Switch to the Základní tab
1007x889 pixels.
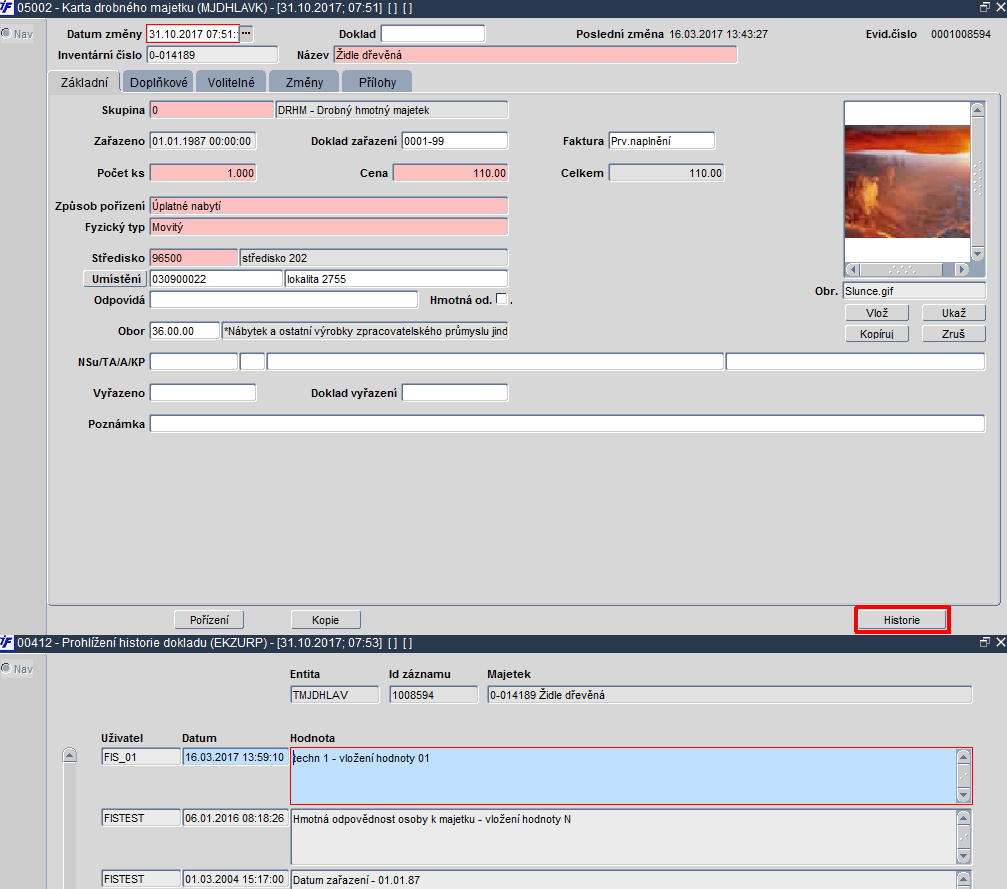pyautogui.click(x=84, y=82)
